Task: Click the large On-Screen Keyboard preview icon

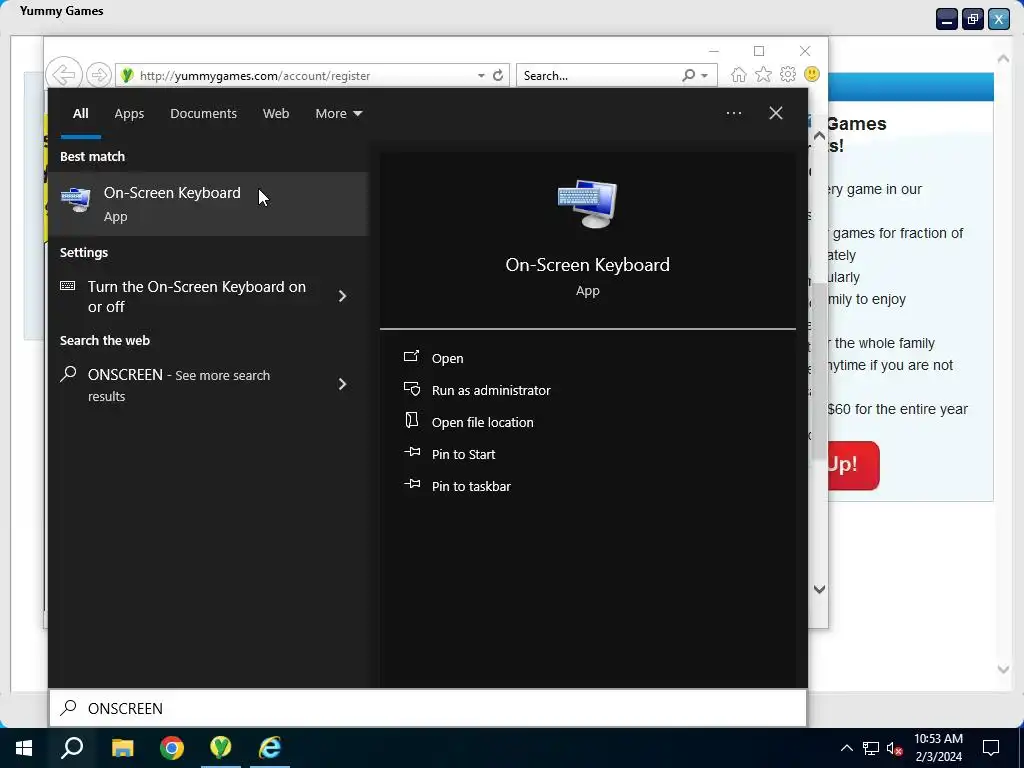Action: click(587, 204)
